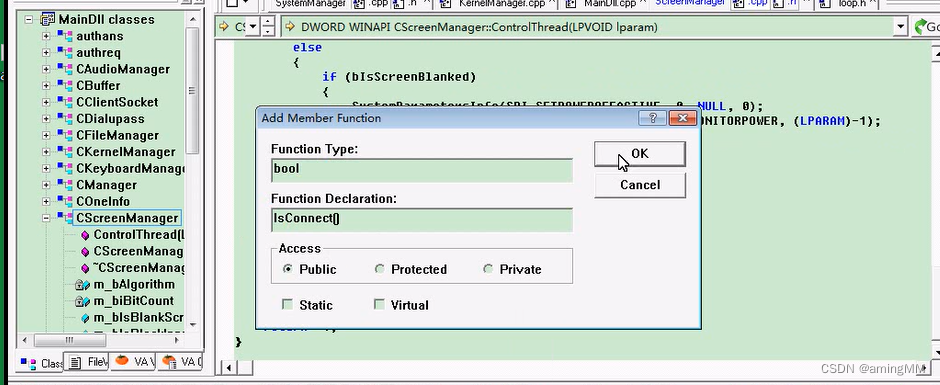Click the CAudioManager class icon
Viewport: 940px width, 385px height.
click(65, 70)
